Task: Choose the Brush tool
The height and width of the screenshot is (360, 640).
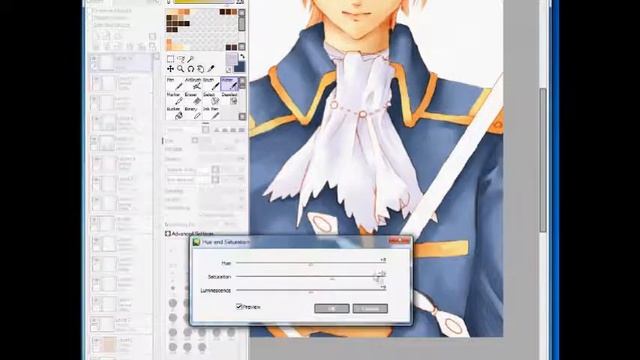Action: [x=211, y=84]
